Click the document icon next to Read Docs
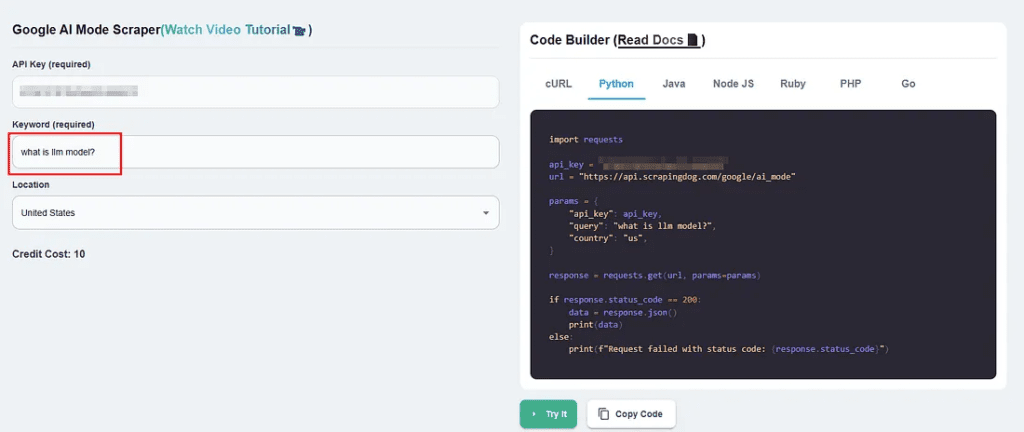Viewport: 1024px width, 432px height. click(694, 41)
